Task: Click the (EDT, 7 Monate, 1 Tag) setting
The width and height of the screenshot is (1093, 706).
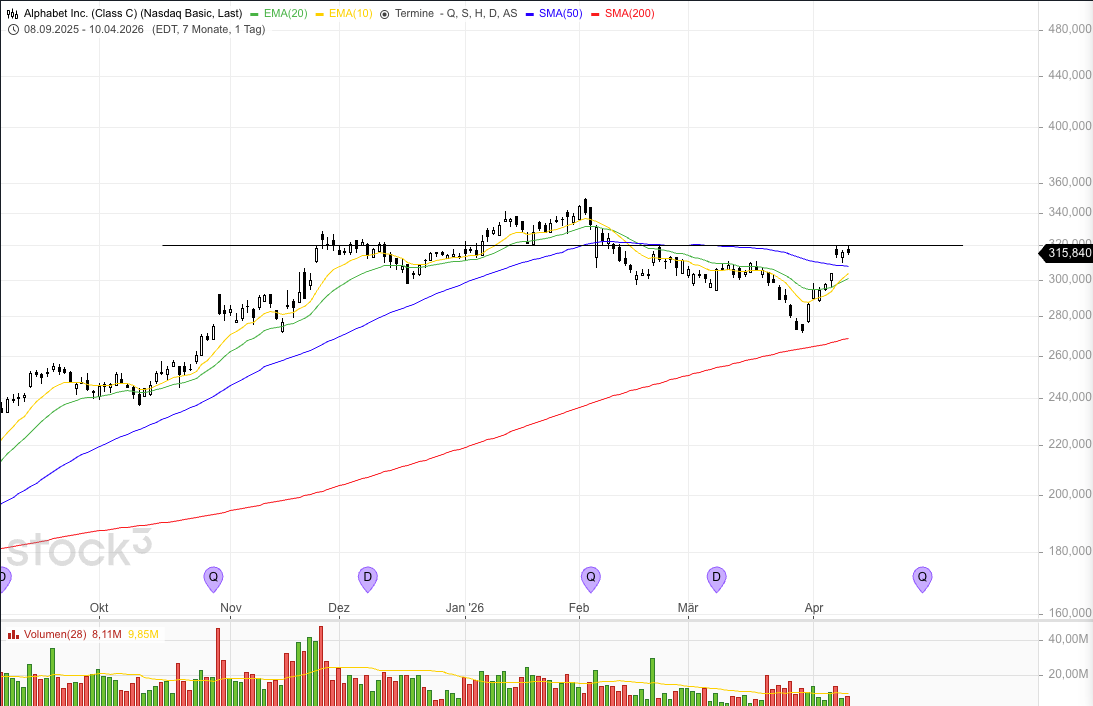Action: [209, 29]
